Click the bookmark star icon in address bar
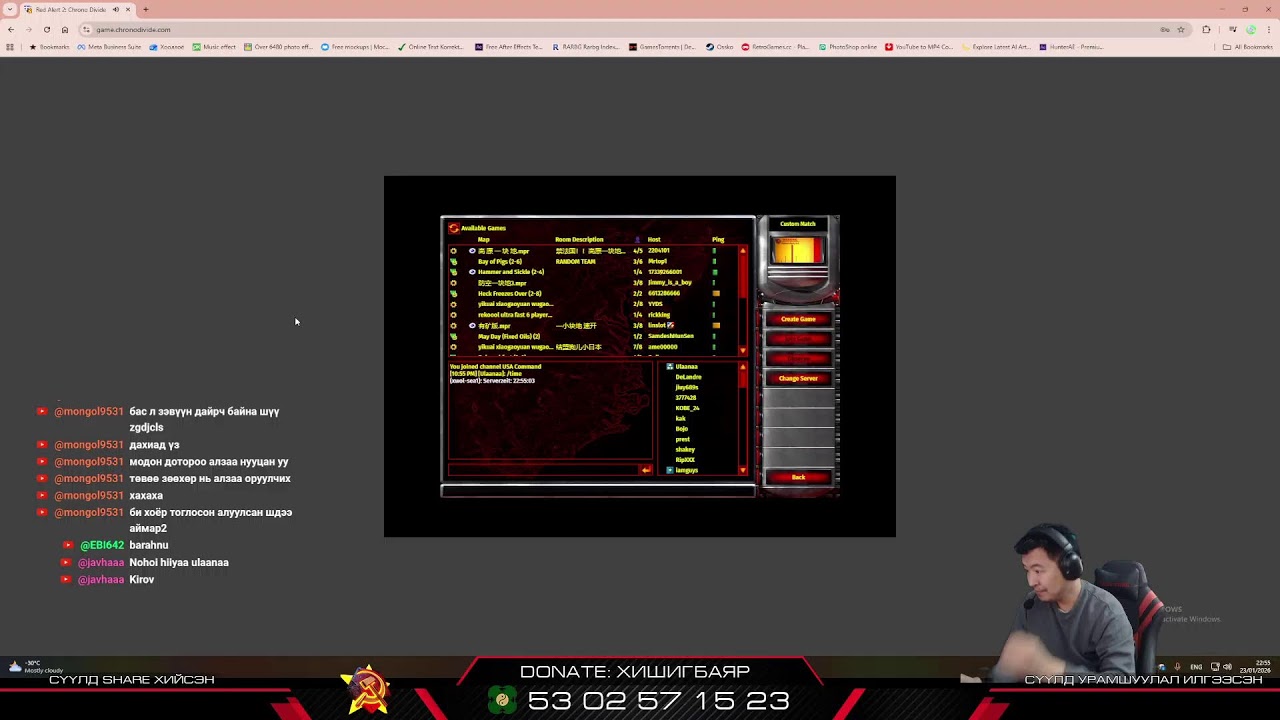The image size is (1280, 720). tap(1180, 29)
